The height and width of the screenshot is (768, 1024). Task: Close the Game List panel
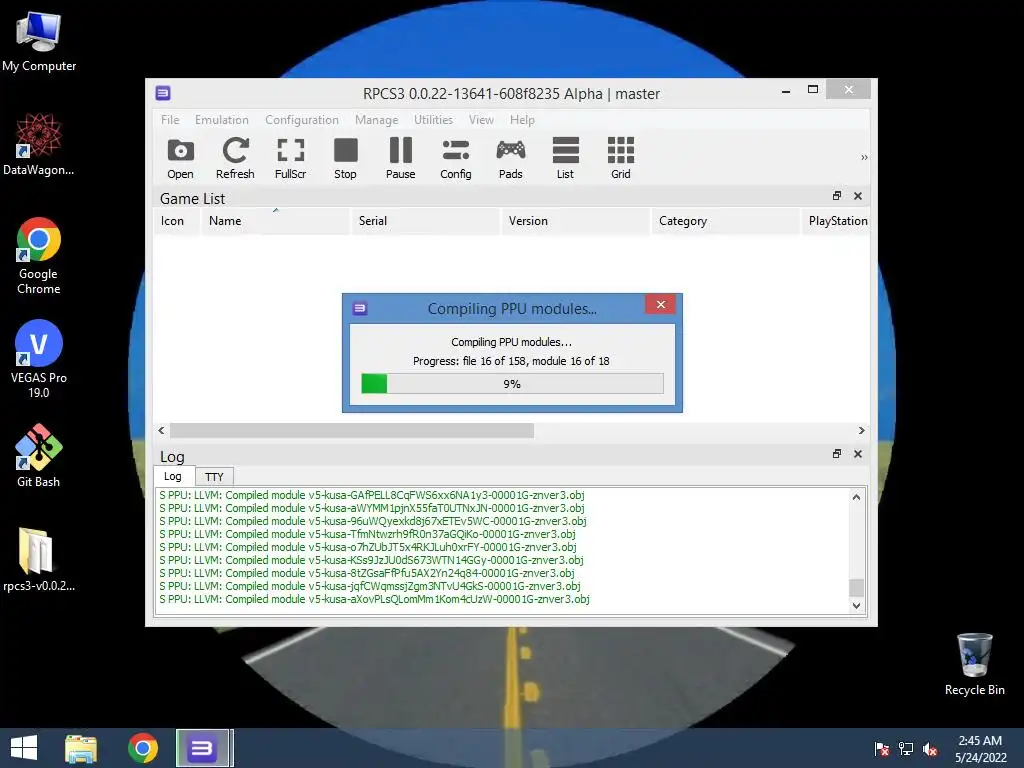(858, 196)
